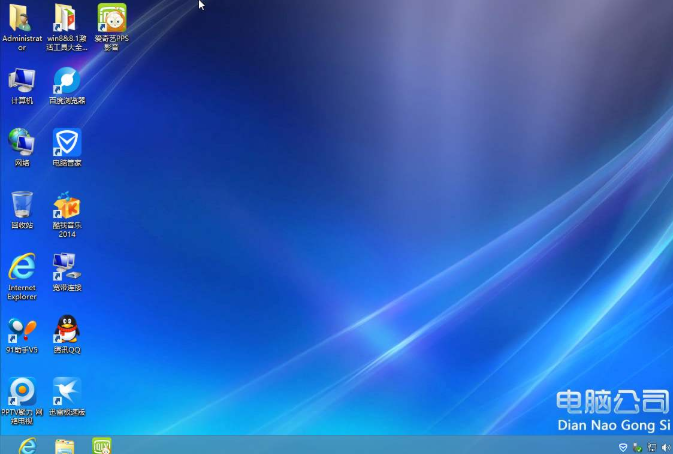The width and height of the screenshot is (673, 454).
Task: Open the Xunlei (Thunder) download shortcut
Action: pyautogui.click(x=67, y=391)
